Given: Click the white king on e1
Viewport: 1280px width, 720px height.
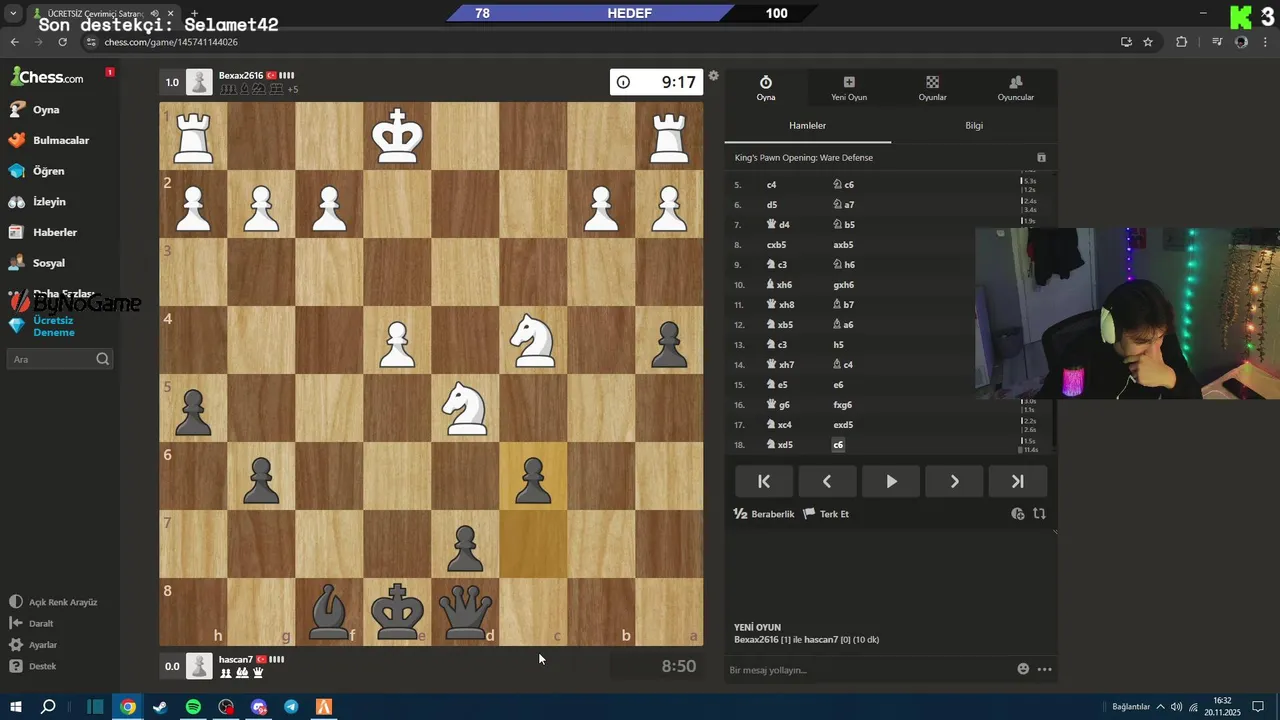Looking at the screenshot, I should (397, 136).
